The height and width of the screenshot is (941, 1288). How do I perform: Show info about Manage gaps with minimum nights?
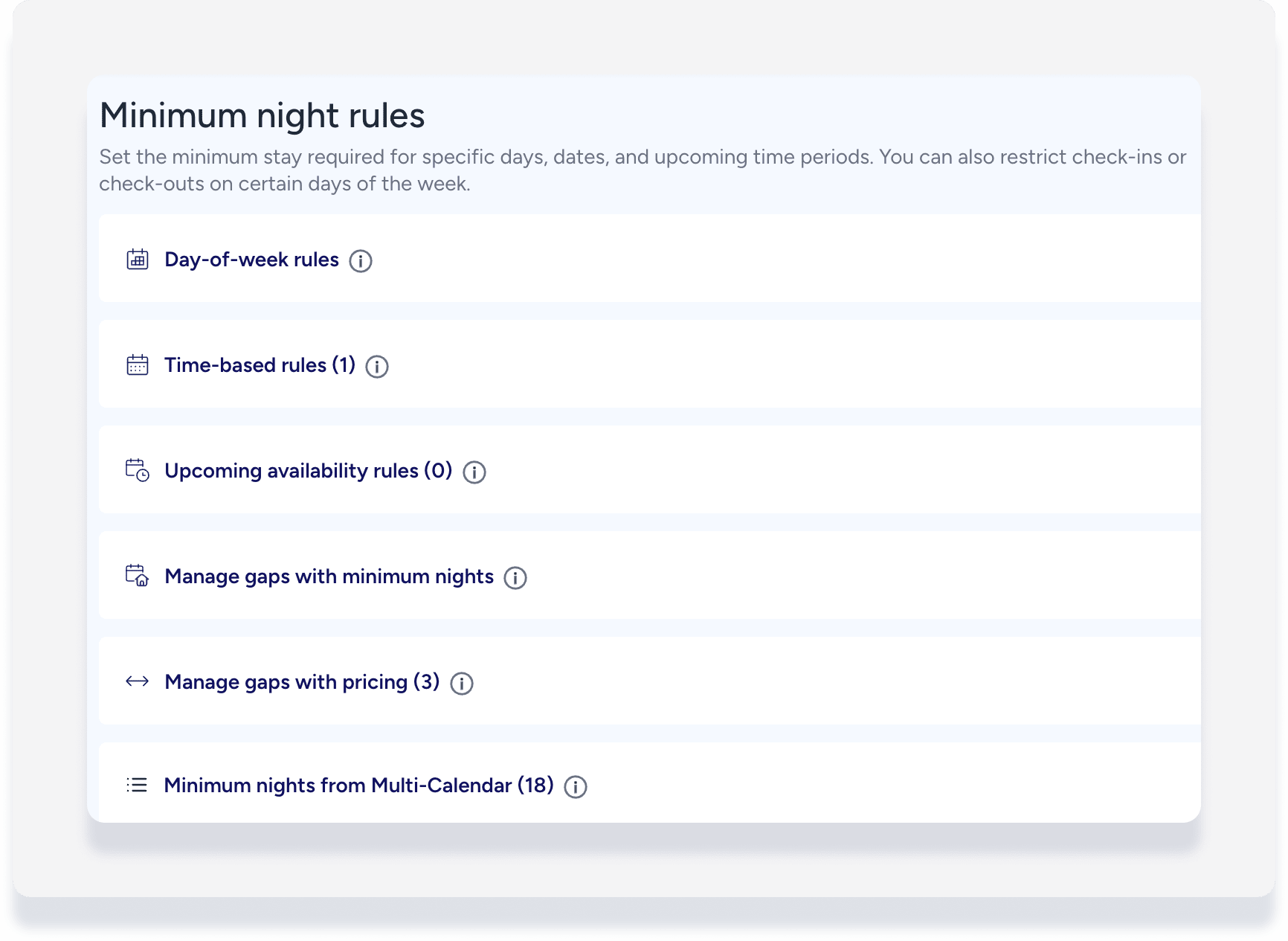pos(515,578)
